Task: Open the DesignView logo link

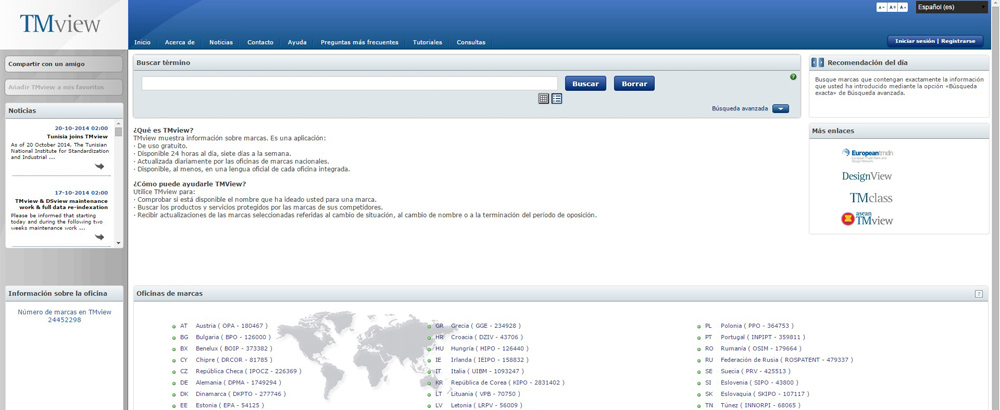Action: [x=867, y=176]
